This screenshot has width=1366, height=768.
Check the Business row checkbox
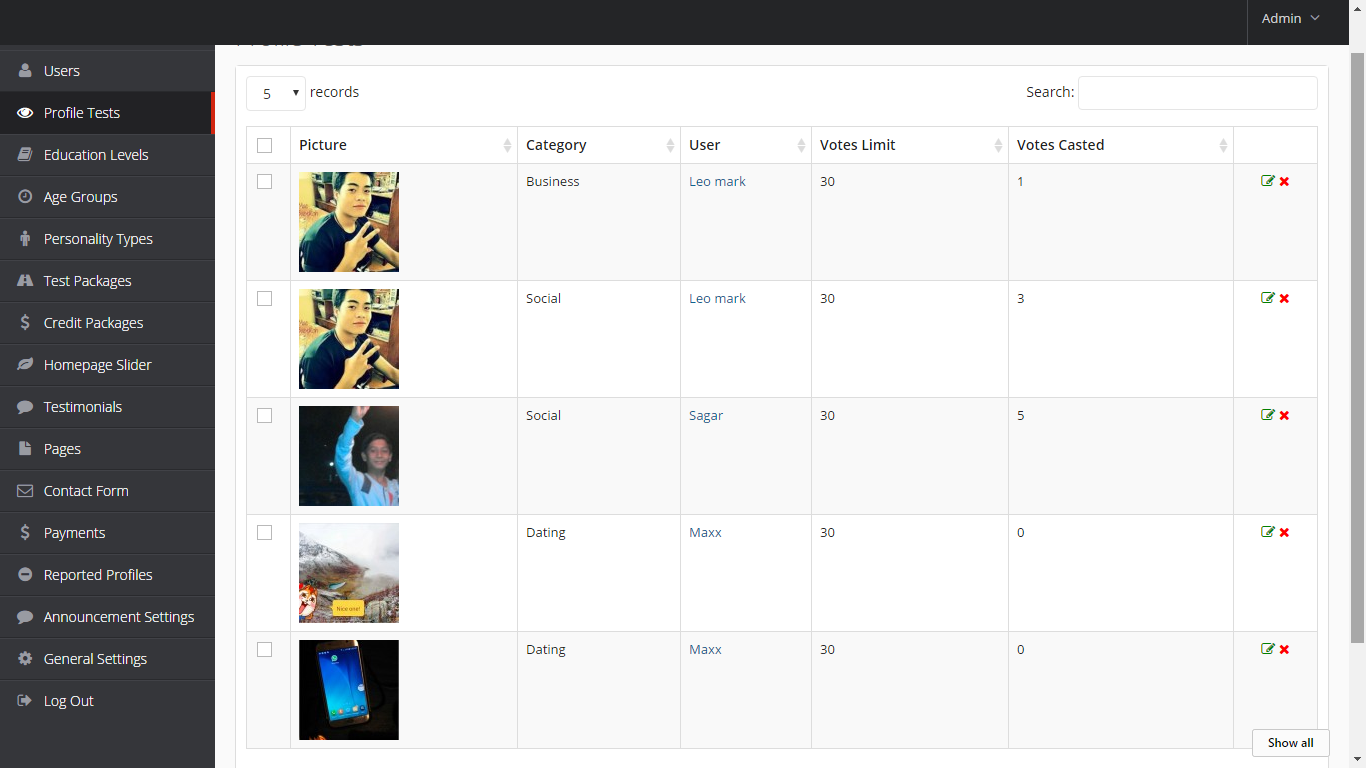click(264, 181)
